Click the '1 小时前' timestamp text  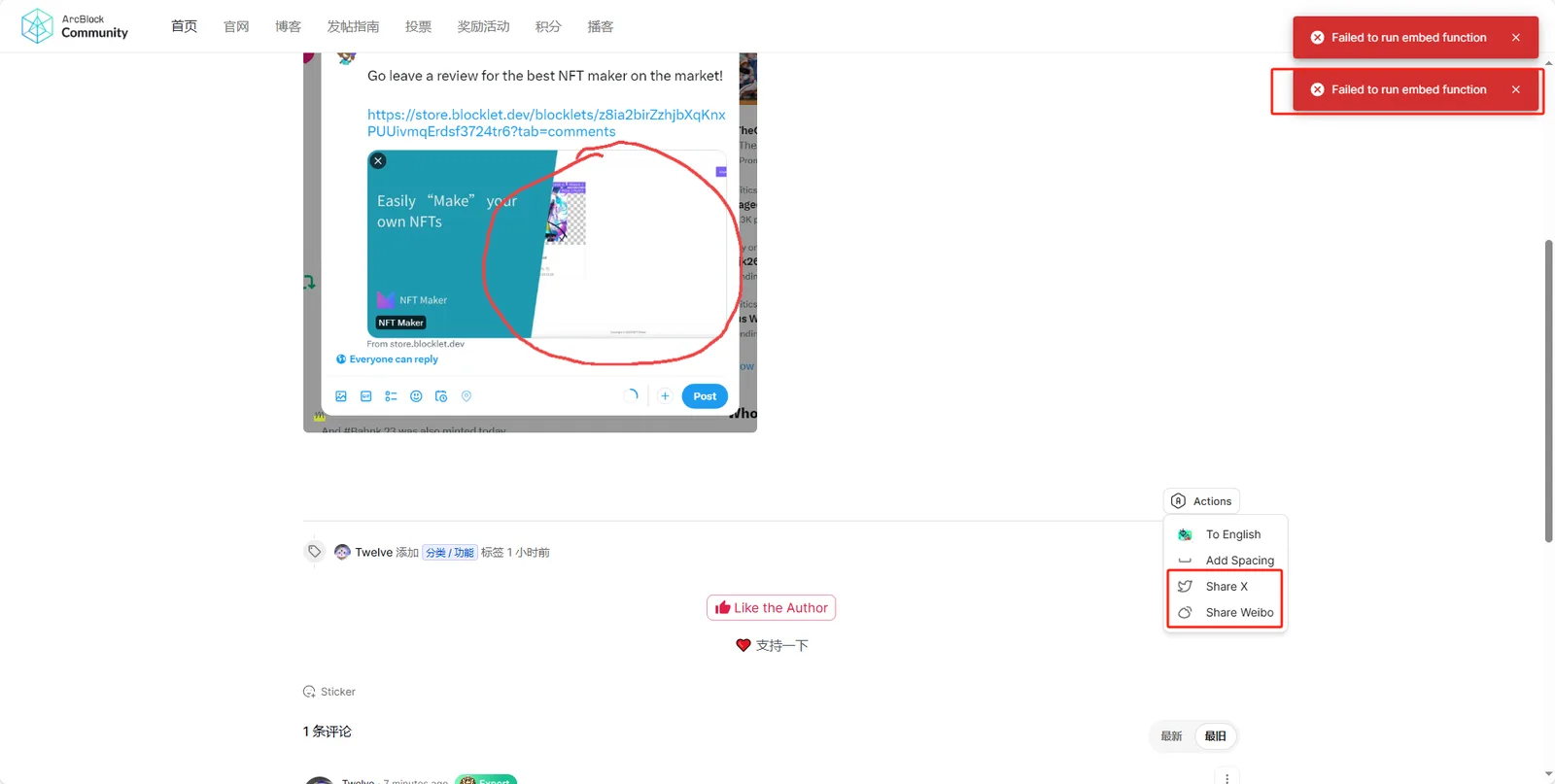point(529,553)
